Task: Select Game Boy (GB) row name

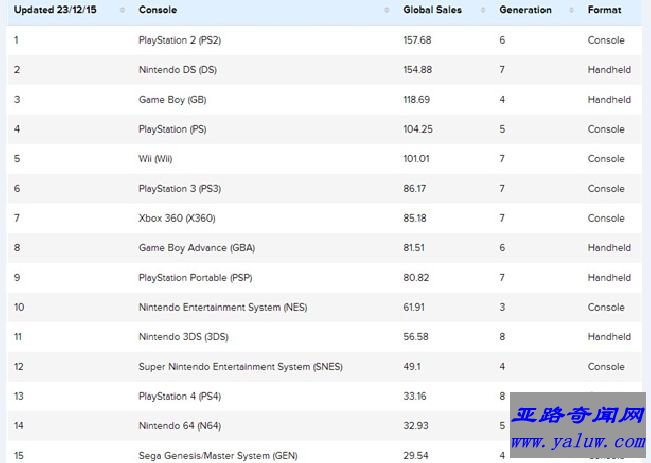Action: [x=172, y=100]
